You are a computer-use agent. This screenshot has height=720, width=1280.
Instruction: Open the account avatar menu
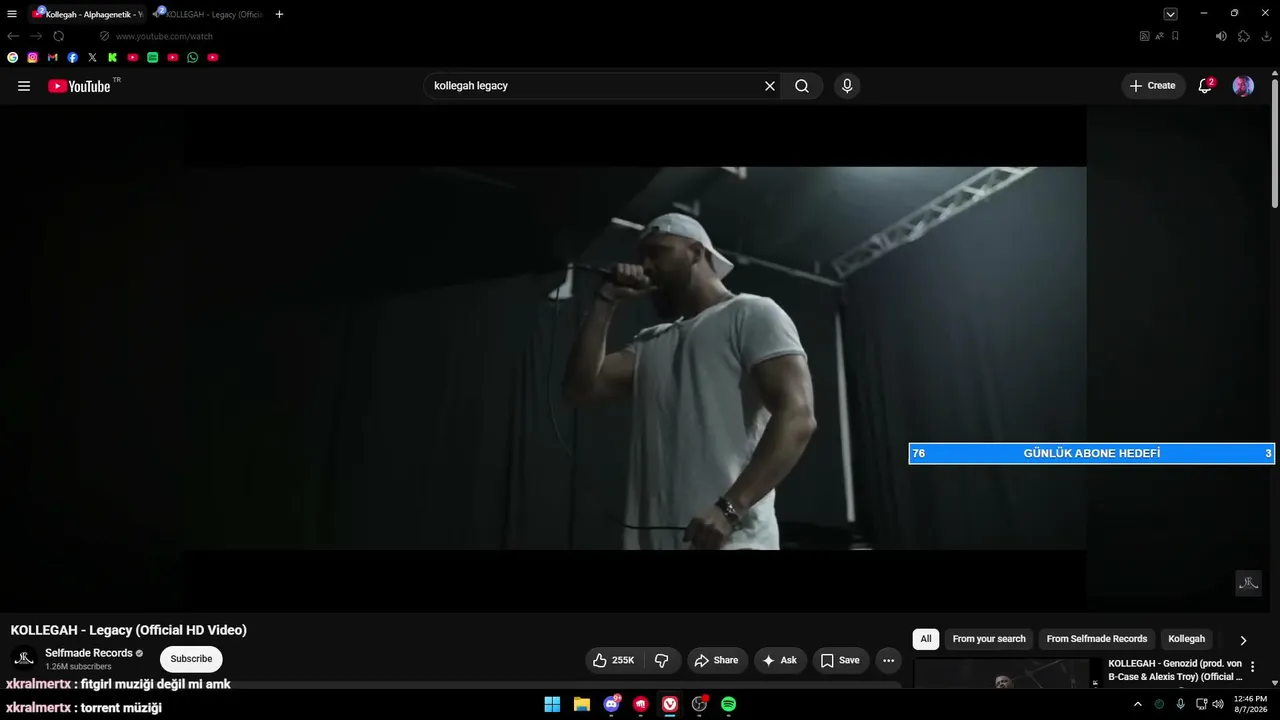pos(1243,86)
